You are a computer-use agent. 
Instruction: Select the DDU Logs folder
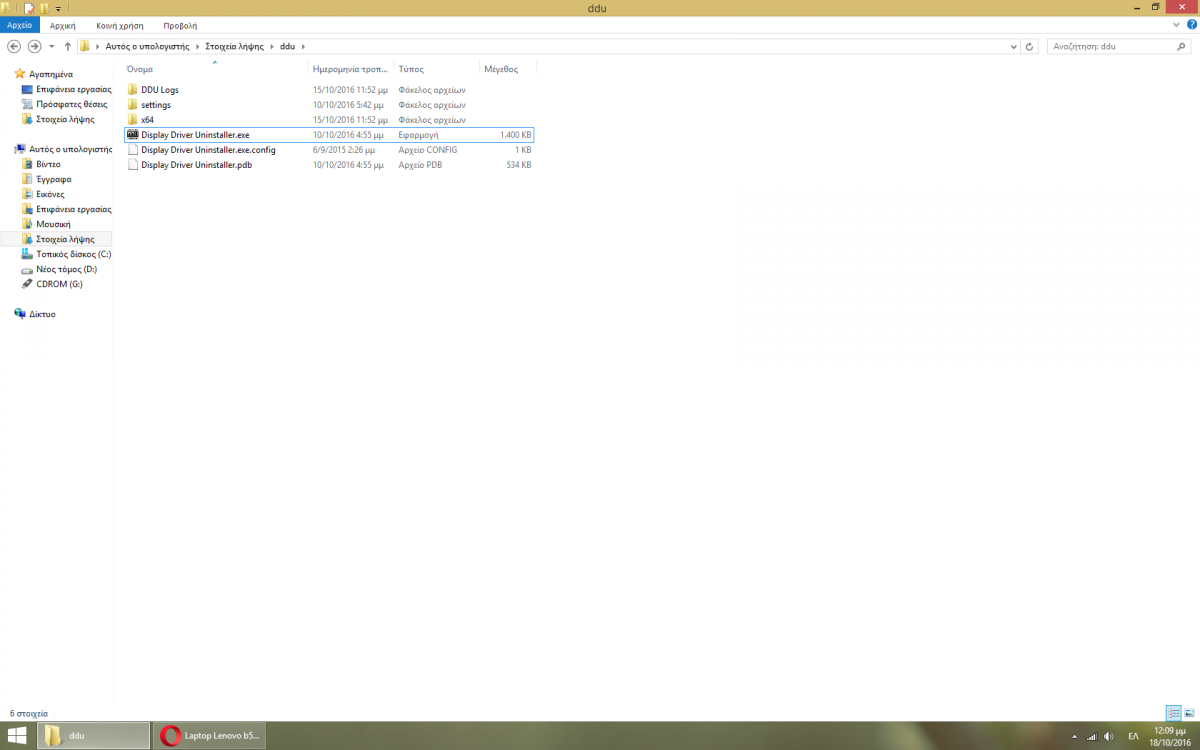159,90
